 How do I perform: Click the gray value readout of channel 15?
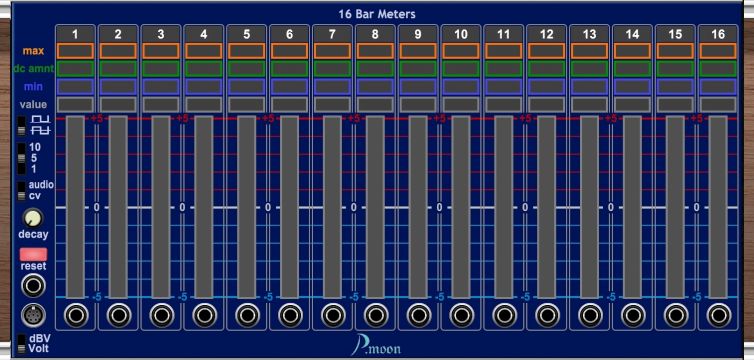(675, 104)
